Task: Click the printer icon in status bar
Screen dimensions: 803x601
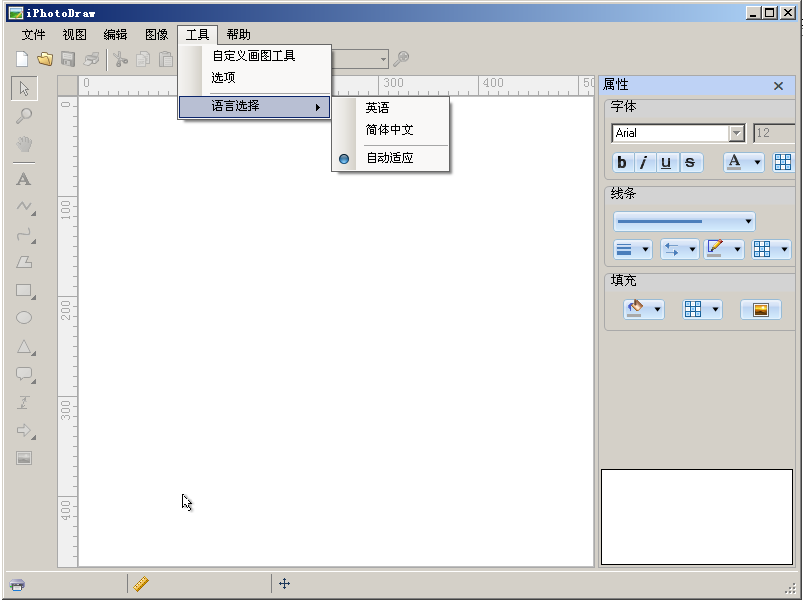Action: [x=17, y=585]
